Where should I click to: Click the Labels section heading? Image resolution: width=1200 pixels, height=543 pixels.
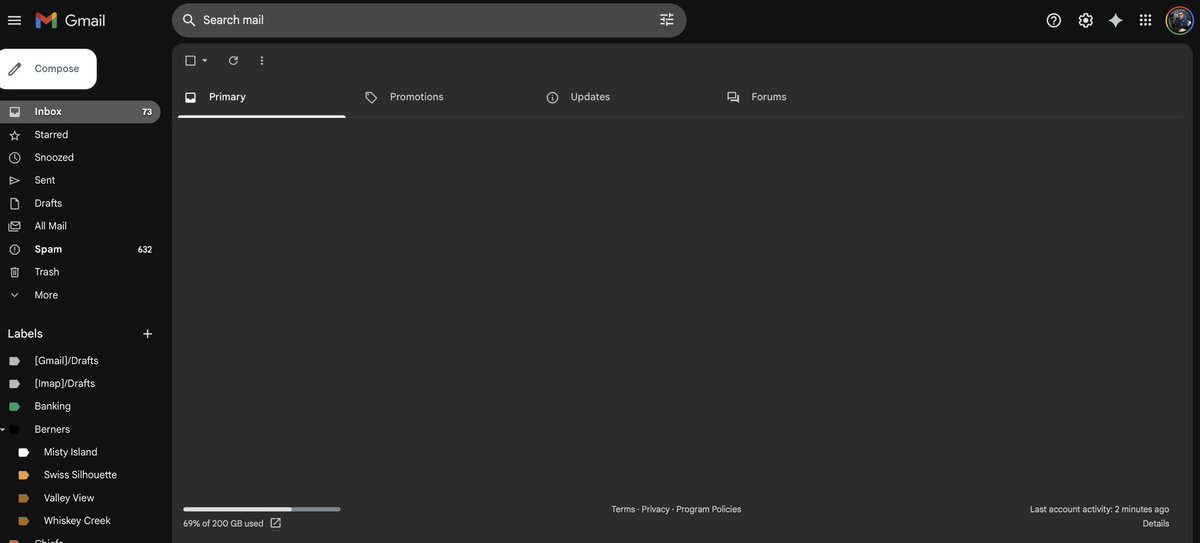pyautogui.click(x=25, y=334)
